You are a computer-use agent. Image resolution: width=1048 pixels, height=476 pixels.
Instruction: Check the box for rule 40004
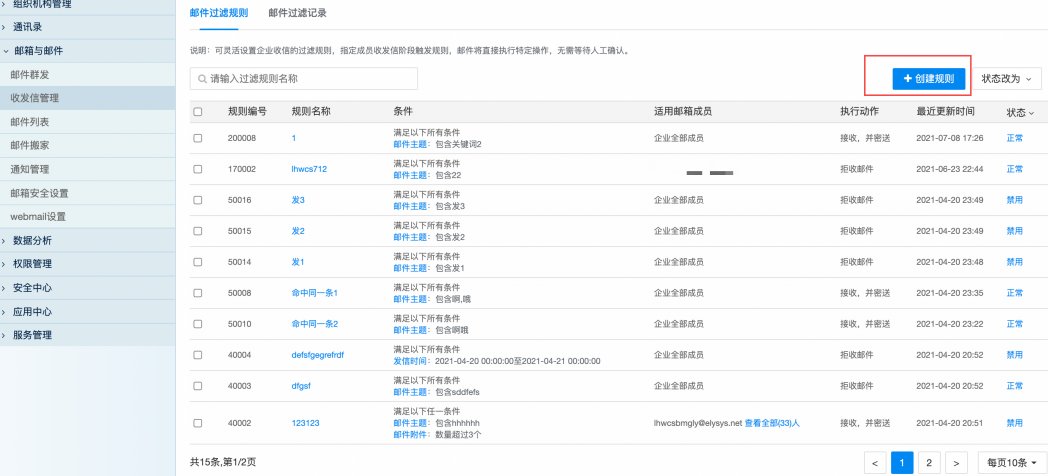(198, 355)
